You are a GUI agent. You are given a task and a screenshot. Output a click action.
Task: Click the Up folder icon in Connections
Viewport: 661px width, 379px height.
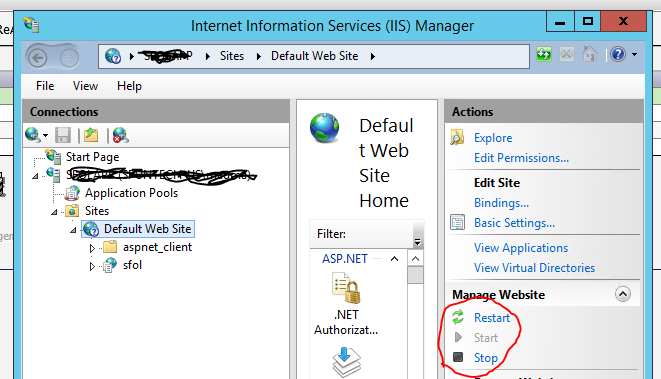(x=91, y=135)
